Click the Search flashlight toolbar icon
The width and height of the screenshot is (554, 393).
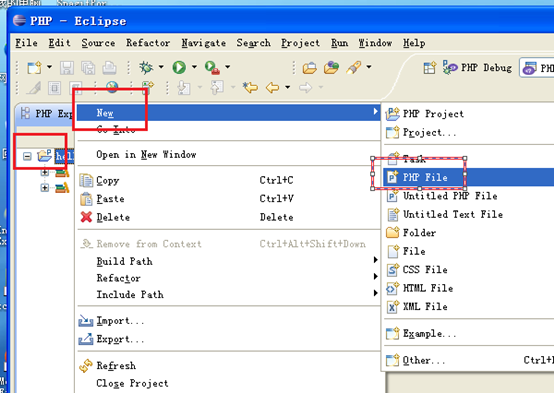(353, 67)
